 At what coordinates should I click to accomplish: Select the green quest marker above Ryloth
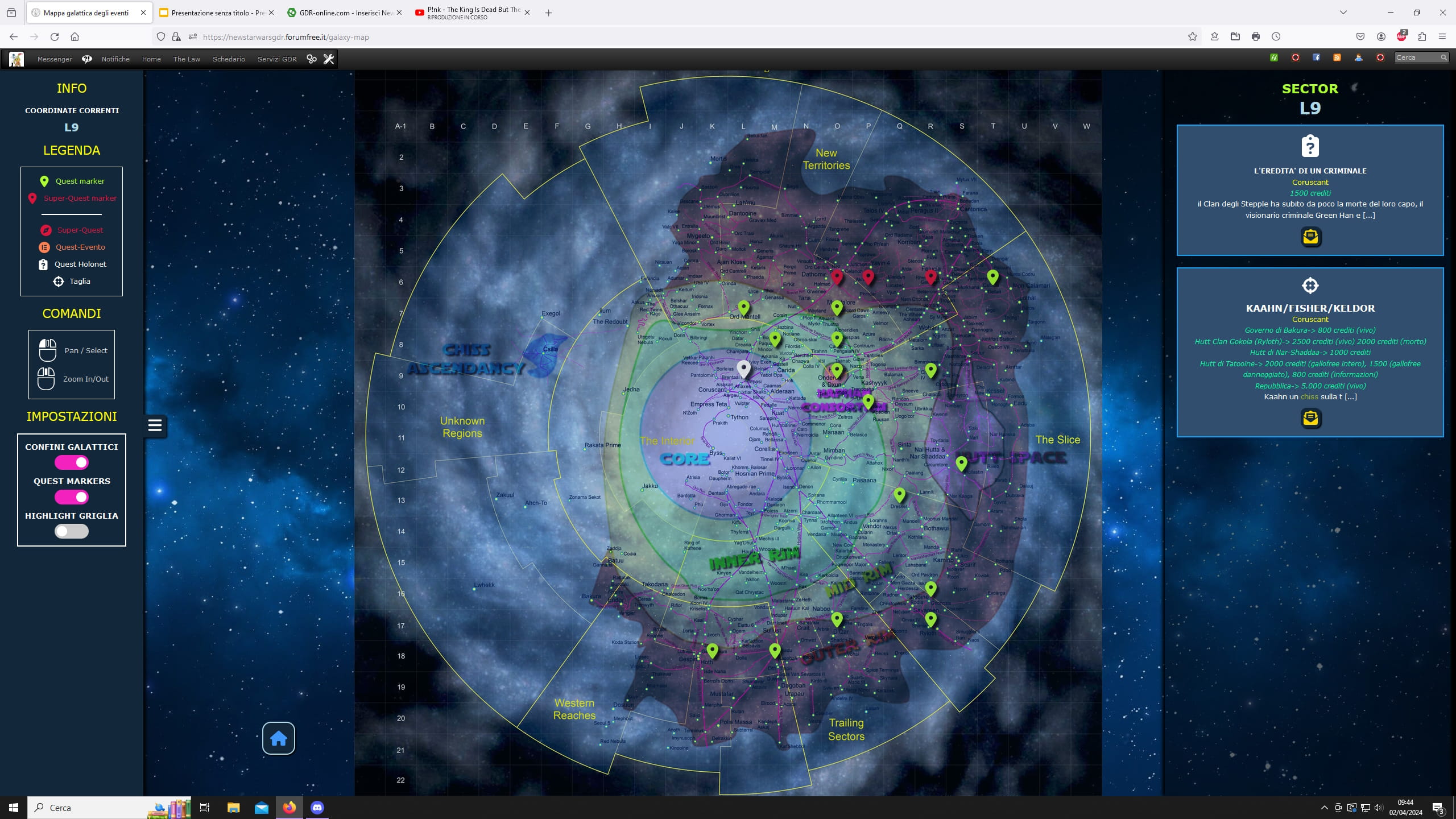point(930,619)
